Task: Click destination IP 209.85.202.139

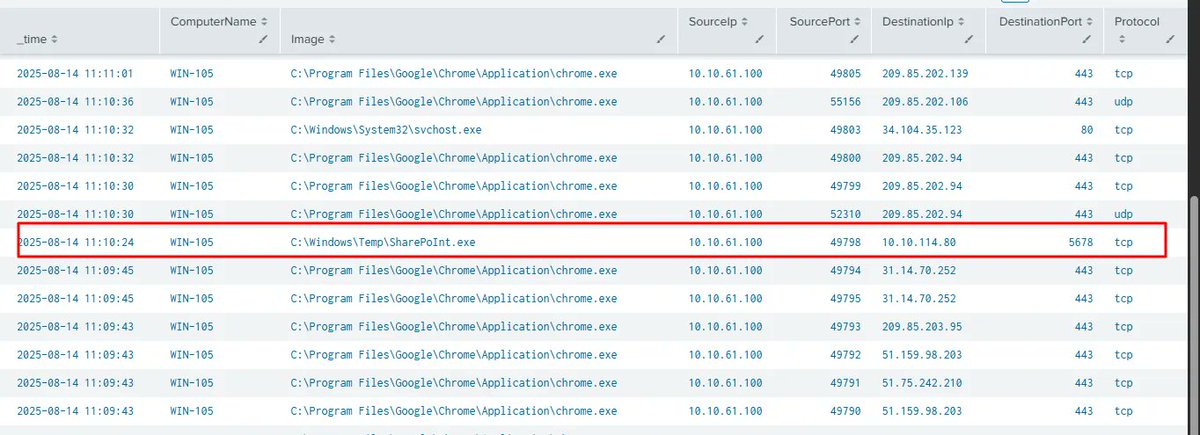Action: (x=926, y=73)
